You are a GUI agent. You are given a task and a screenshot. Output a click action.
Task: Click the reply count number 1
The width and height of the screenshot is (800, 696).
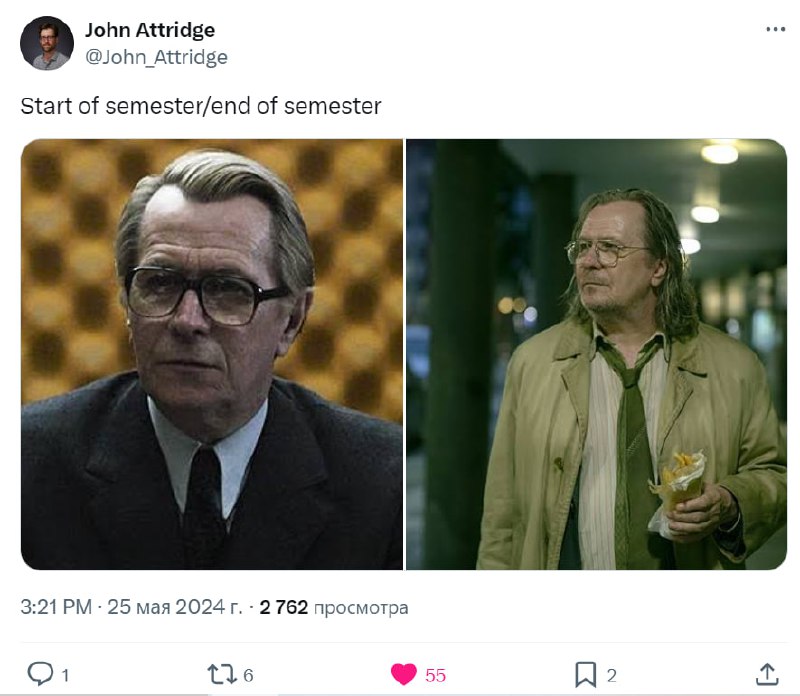tap(65, 676)
